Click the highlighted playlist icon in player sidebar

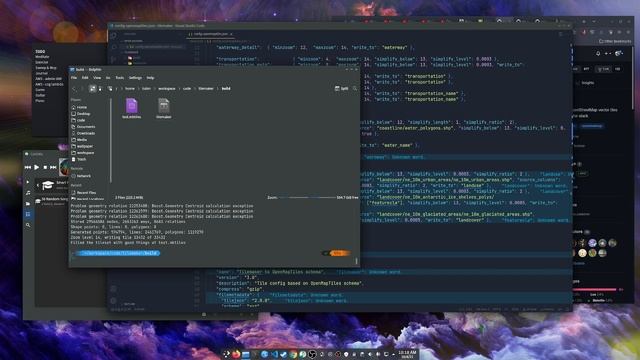[28, 214]
